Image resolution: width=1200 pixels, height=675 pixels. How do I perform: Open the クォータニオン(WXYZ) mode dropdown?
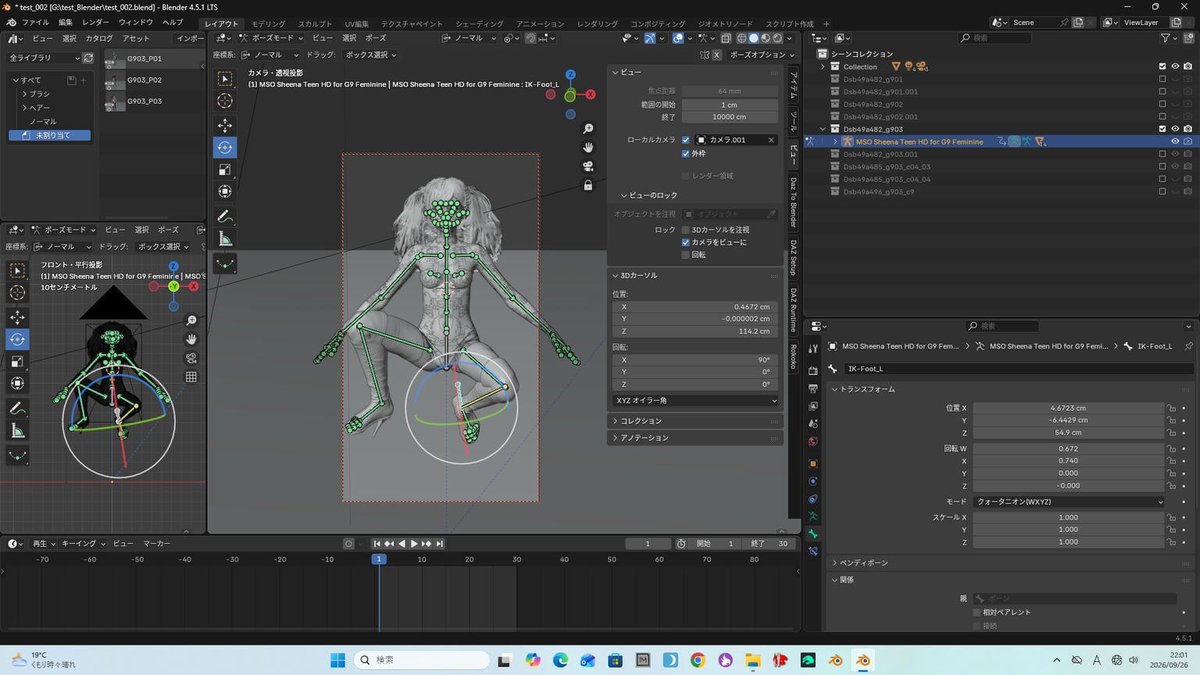(x=1070, y=501)
